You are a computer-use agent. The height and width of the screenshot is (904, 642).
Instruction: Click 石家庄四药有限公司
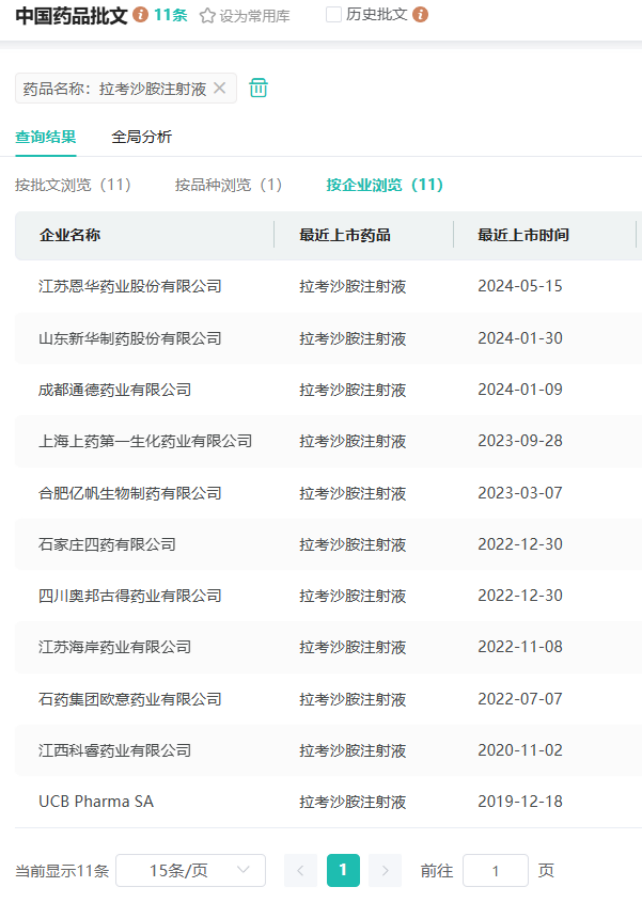(107, 544)
